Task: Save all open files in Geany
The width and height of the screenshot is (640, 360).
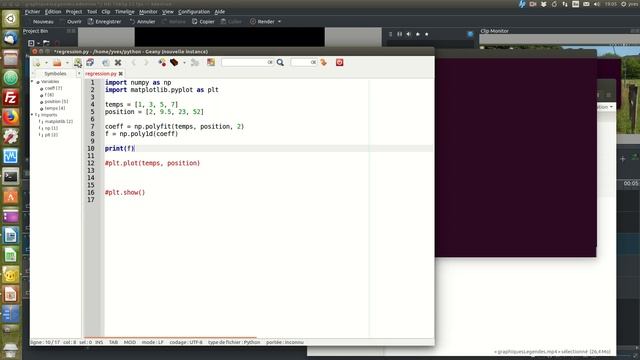Action: (x=90, y=62)
